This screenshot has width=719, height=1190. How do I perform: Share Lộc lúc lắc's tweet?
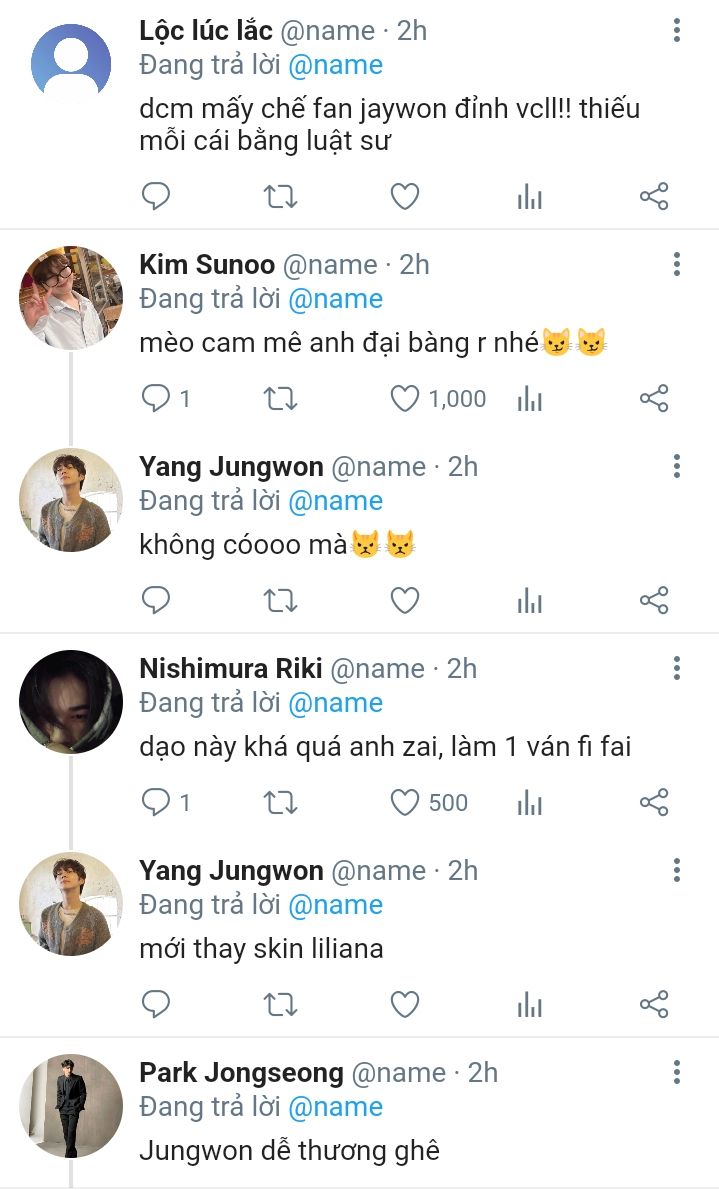[x=653, y=197]
